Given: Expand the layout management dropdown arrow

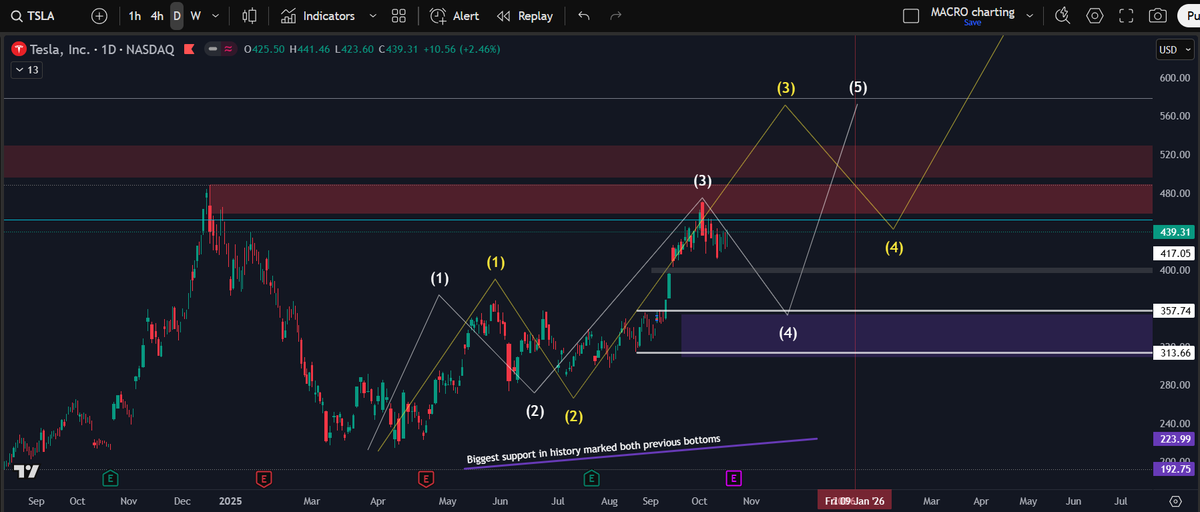Looking at the screenshot, I should pos(1030,16).
